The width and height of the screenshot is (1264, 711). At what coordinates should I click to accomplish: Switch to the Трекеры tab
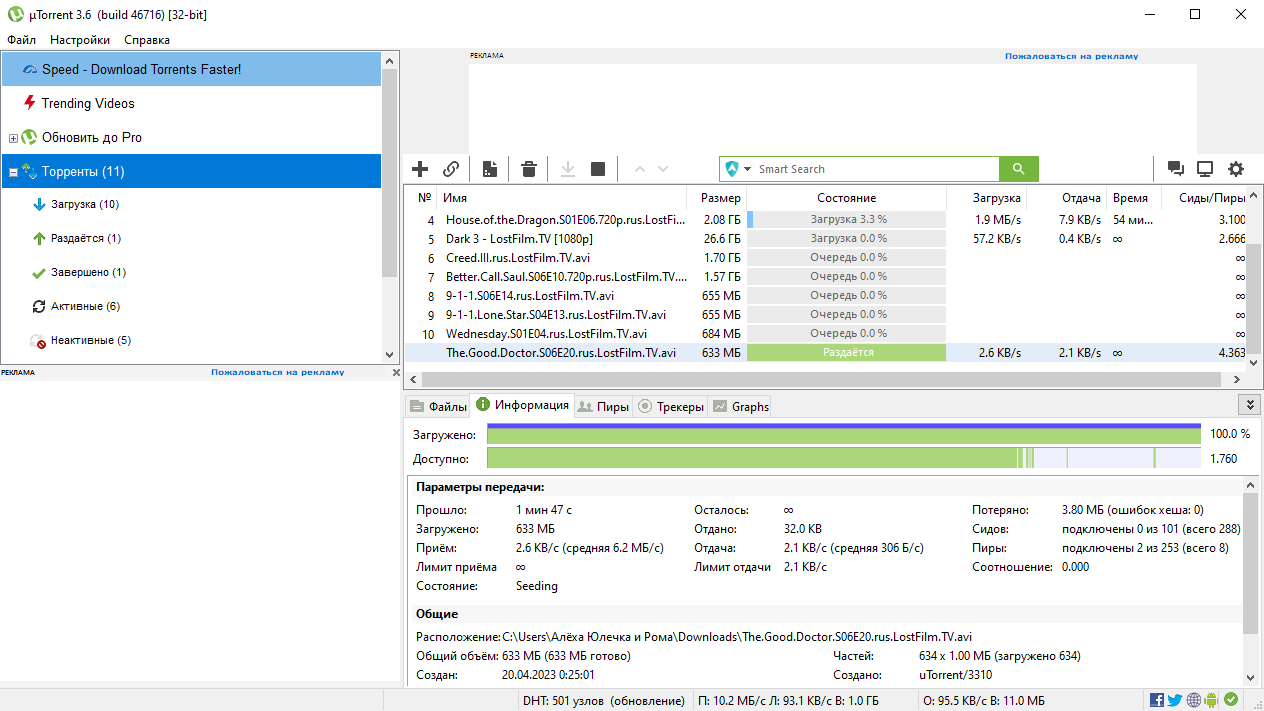670,406
